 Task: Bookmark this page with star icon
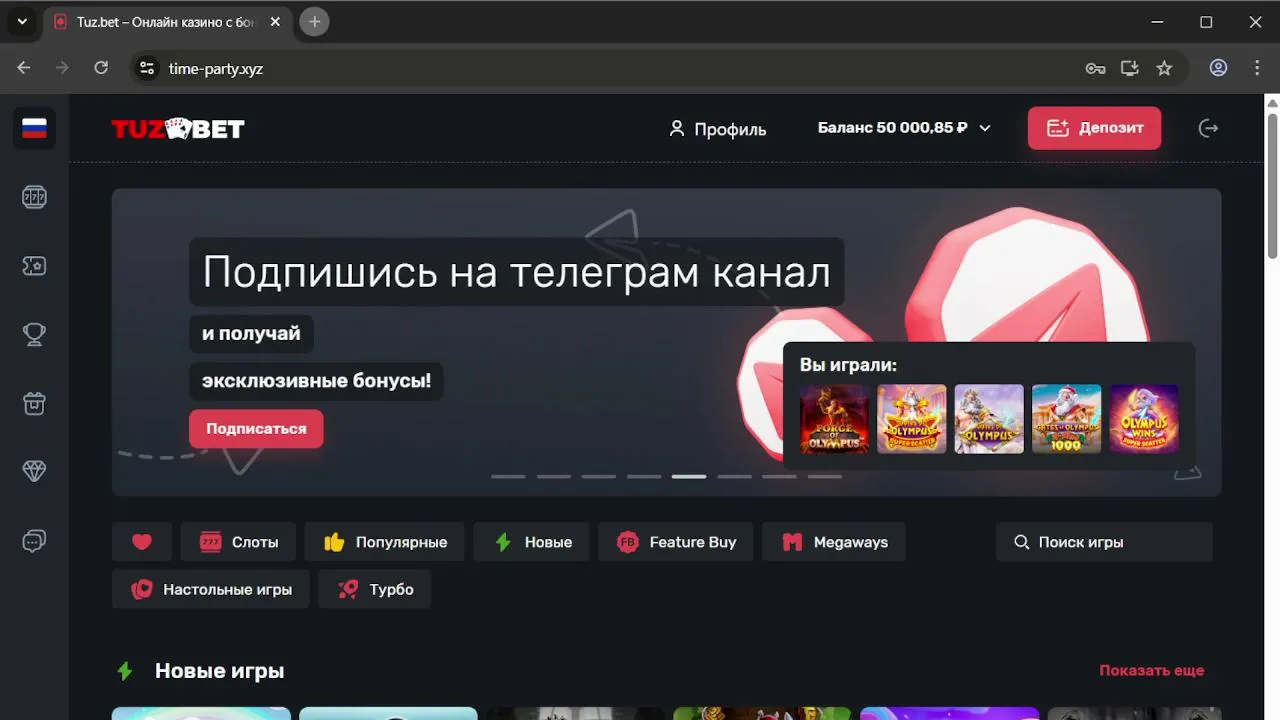(x=1164, y=68)
